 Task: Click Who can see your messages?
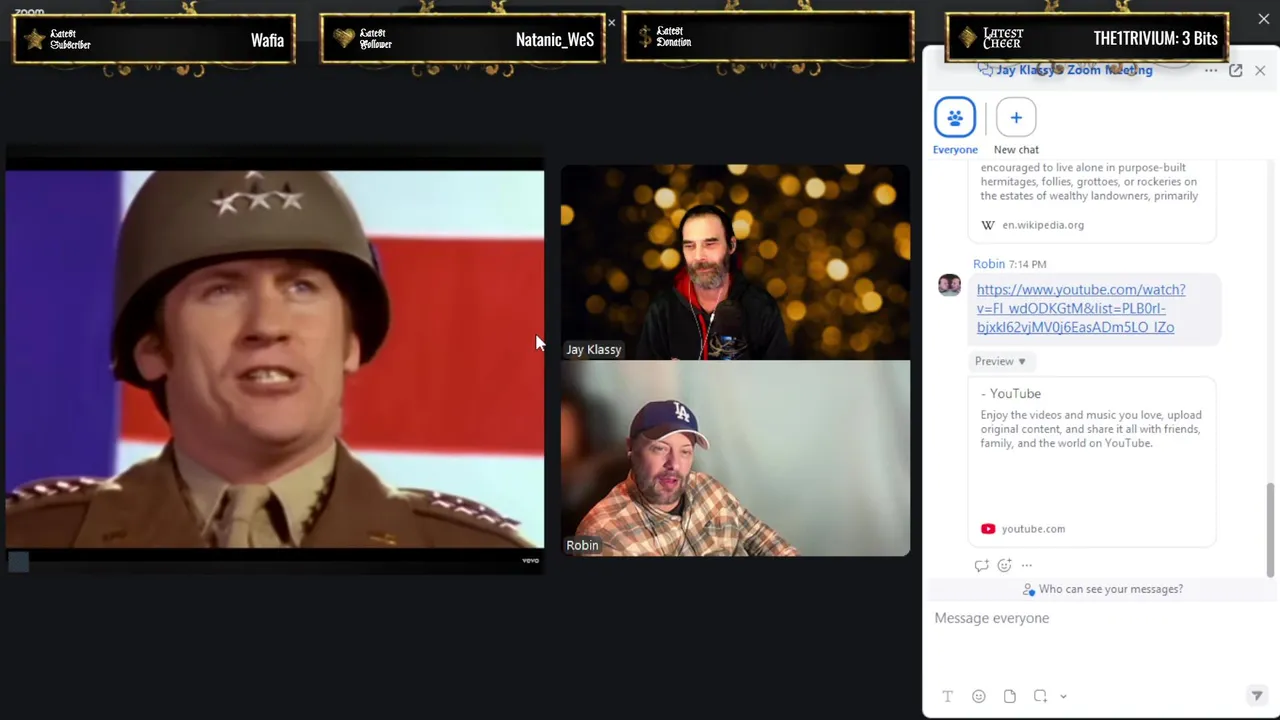tap(1102, 589)
